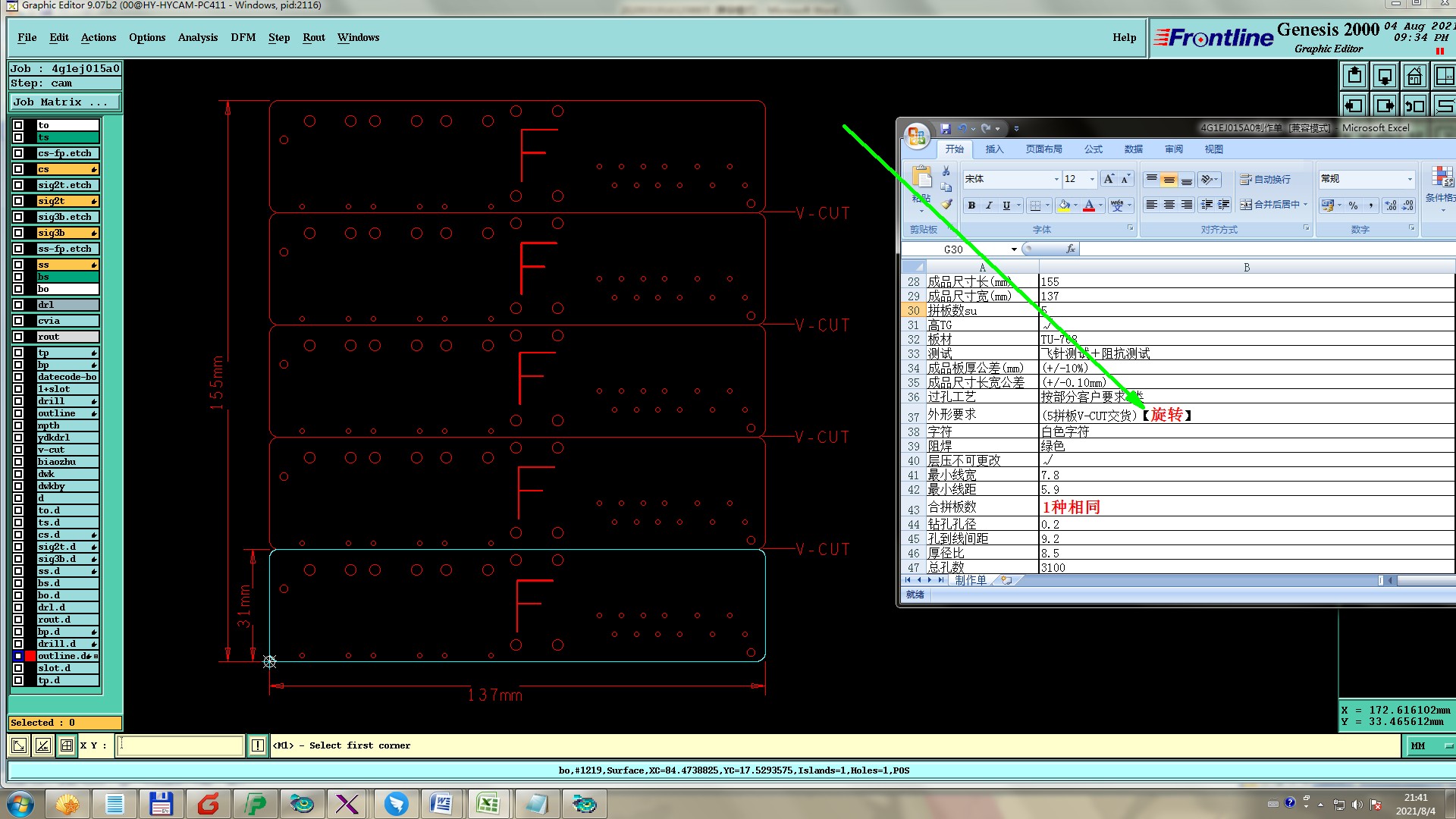Expand the font color dropdown arrow

coord(1100,206)
